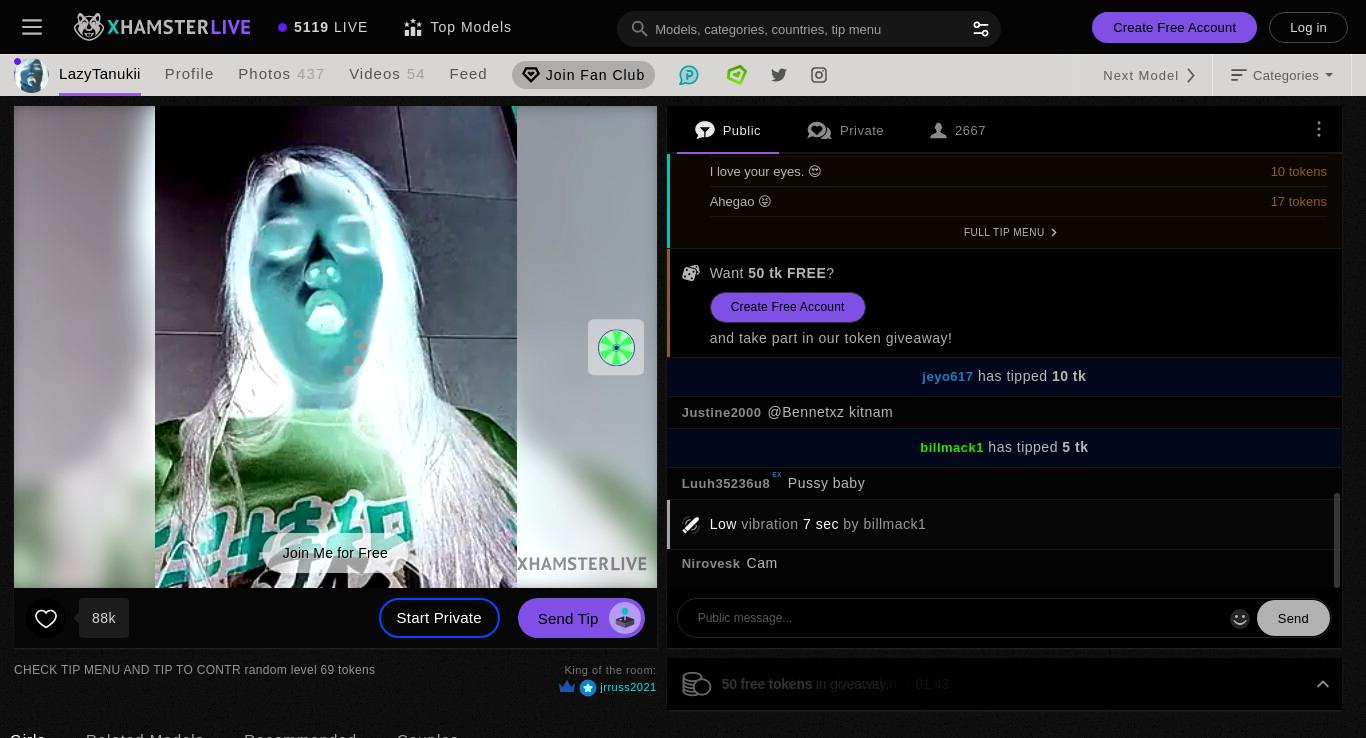Go to Next Model

click(1150, 75)
